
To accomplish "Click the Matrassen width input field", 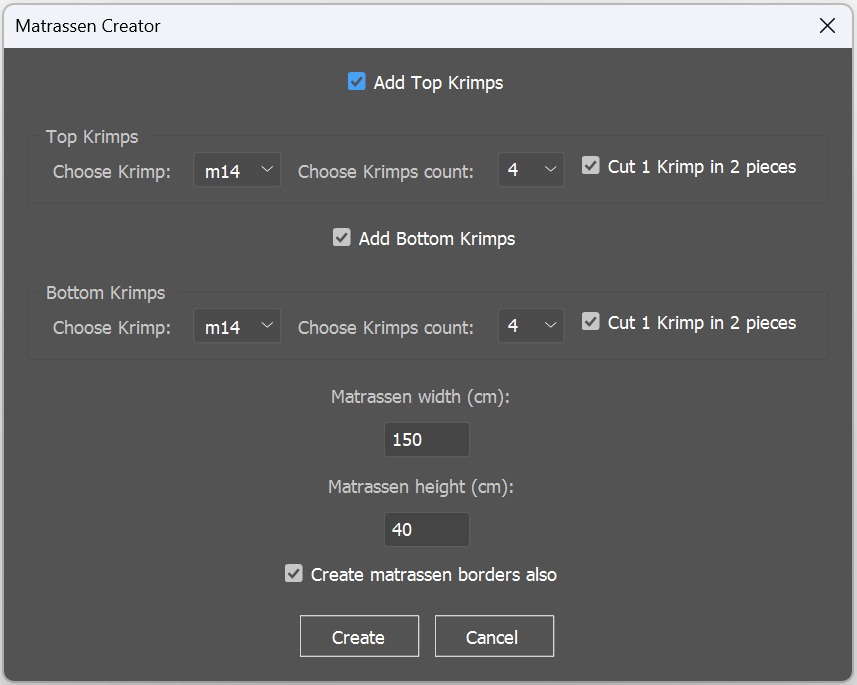I will point(427,440).
